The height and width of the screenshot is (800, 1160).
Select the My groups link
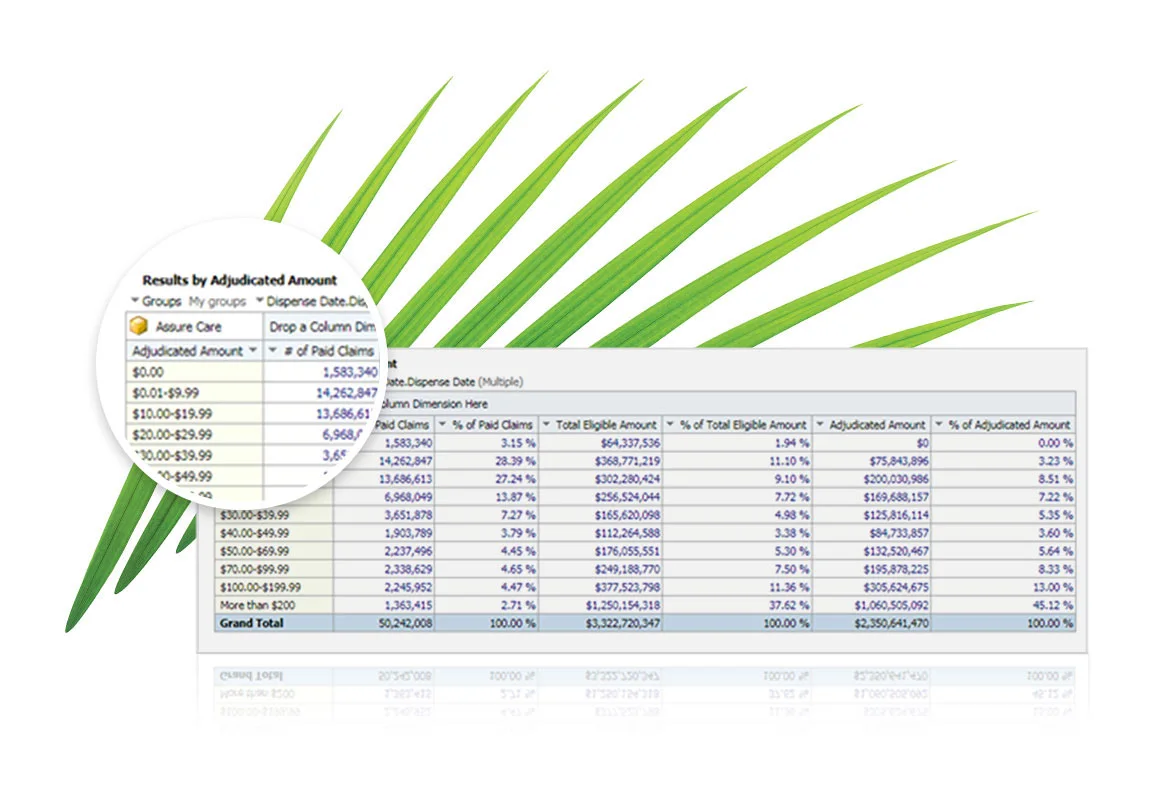point(217,301)
